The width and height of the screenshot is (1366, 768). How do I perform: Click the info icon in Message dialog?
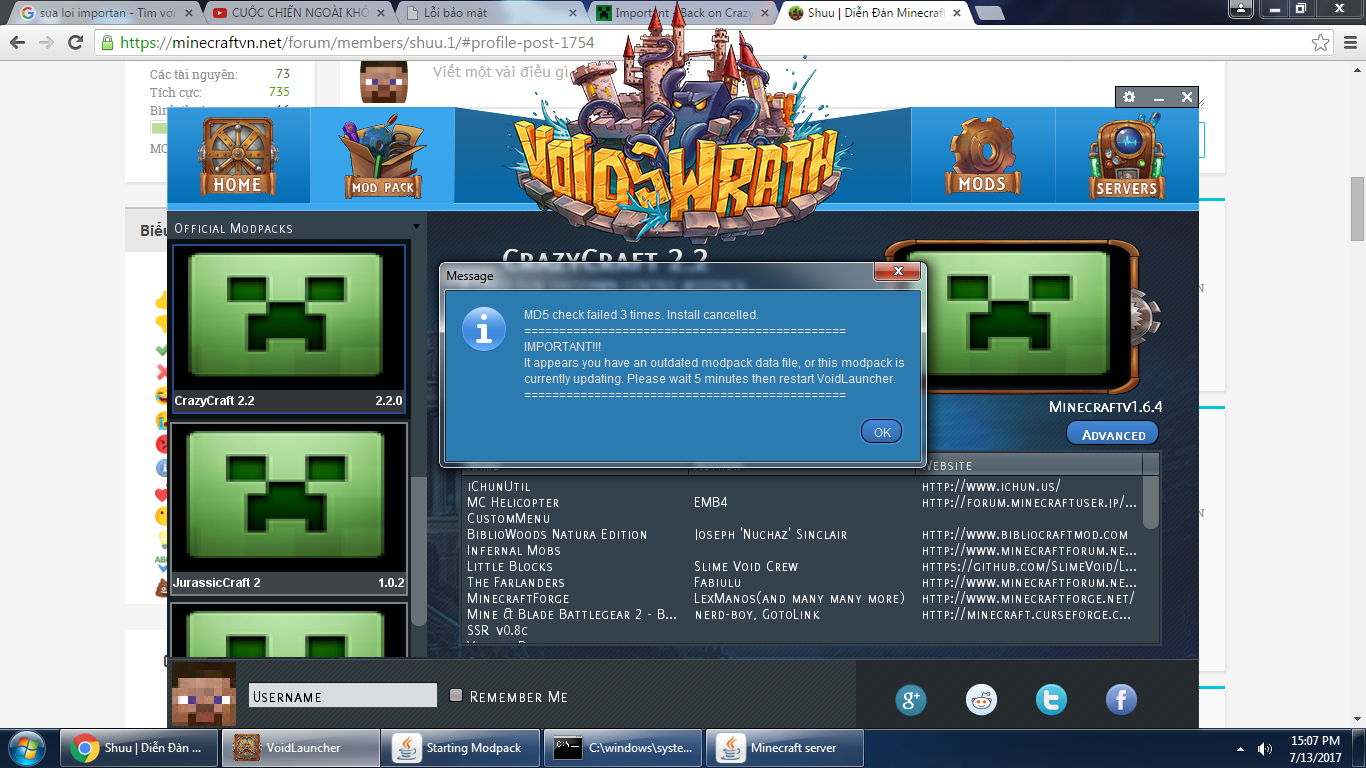(x=484, y=329)
